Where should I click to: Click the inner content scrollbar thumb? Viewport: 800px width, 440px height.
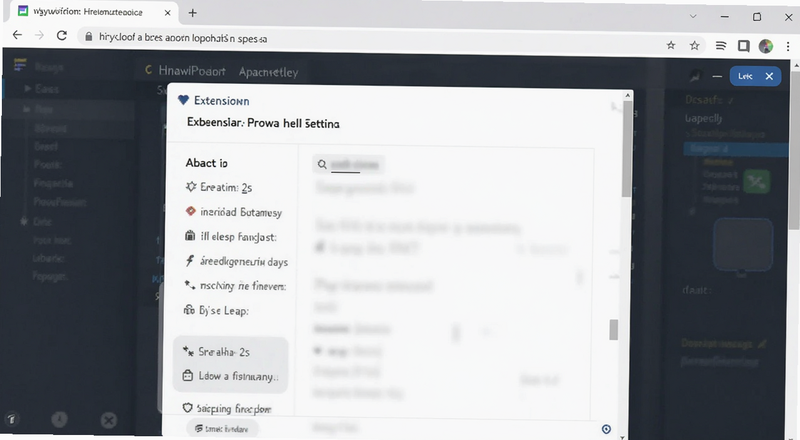614,330
